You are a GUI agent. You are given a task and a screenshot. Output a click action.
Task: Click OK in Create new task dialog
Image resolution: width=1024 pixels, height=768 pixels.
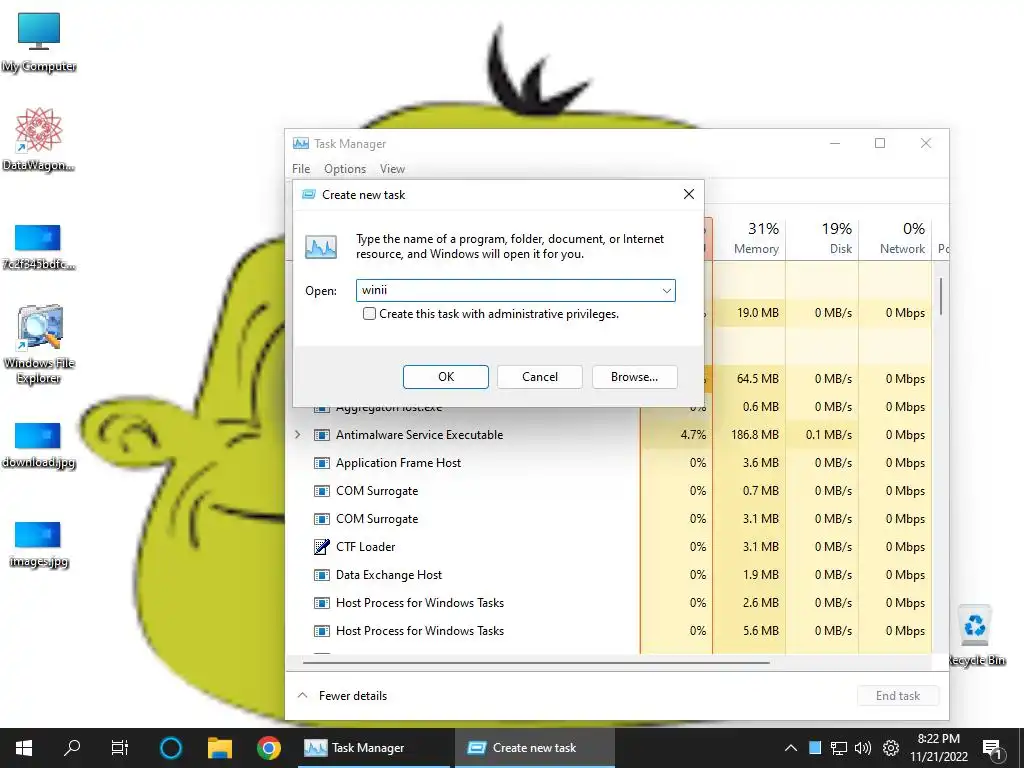click(446, 377)
